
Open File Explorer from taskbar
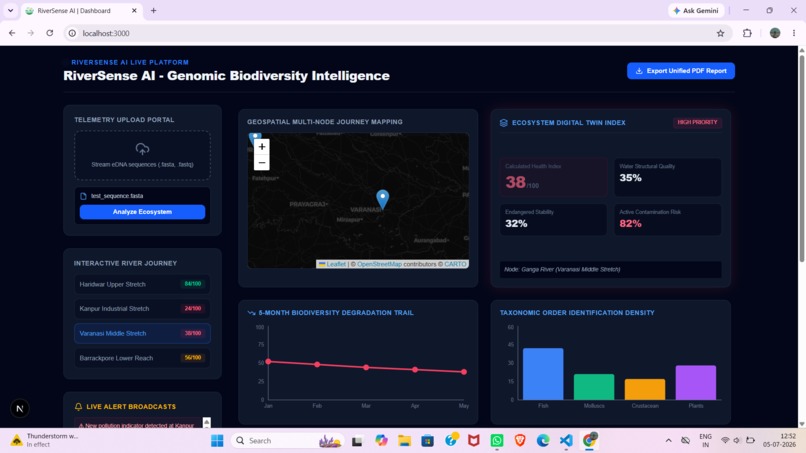[x=405, y=441]
